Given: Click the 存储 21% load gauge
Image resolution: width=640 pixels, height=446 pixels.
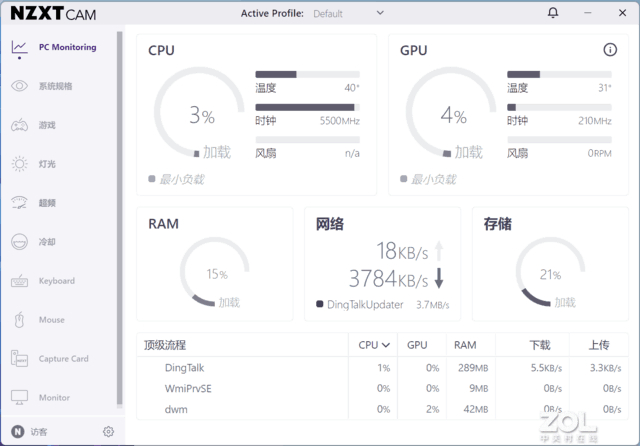Looking at the screenshot, I should [x=550, y=272].
